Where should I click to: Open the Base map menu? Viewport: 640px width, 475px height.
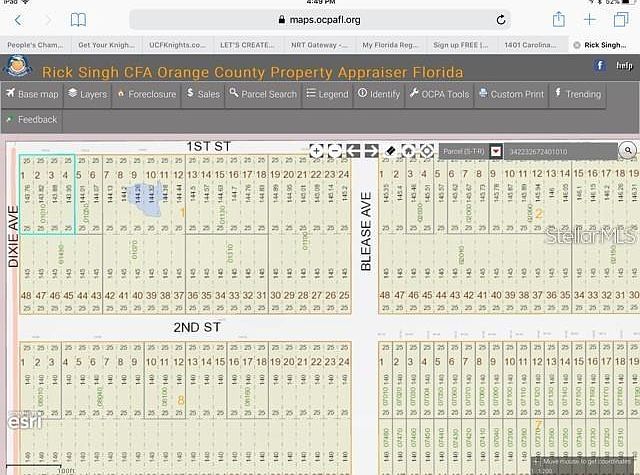32,94
